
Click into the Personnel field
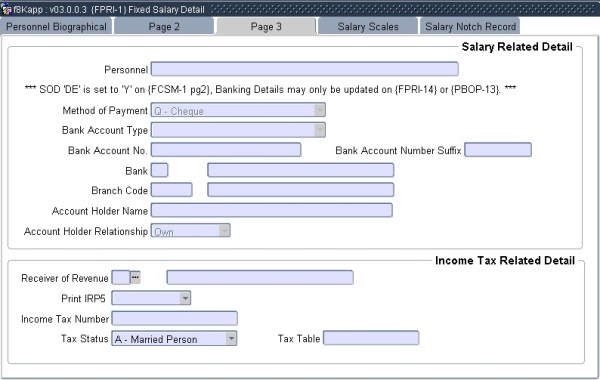tap(305, 69)
